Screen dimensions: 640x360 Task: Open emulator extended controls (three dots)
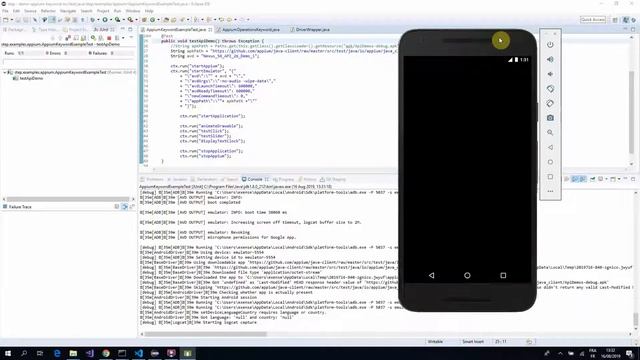tap(550, 191)
